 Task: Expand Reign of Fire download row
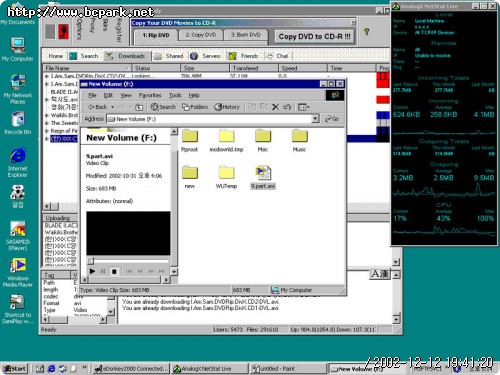(x=47, y=131)
